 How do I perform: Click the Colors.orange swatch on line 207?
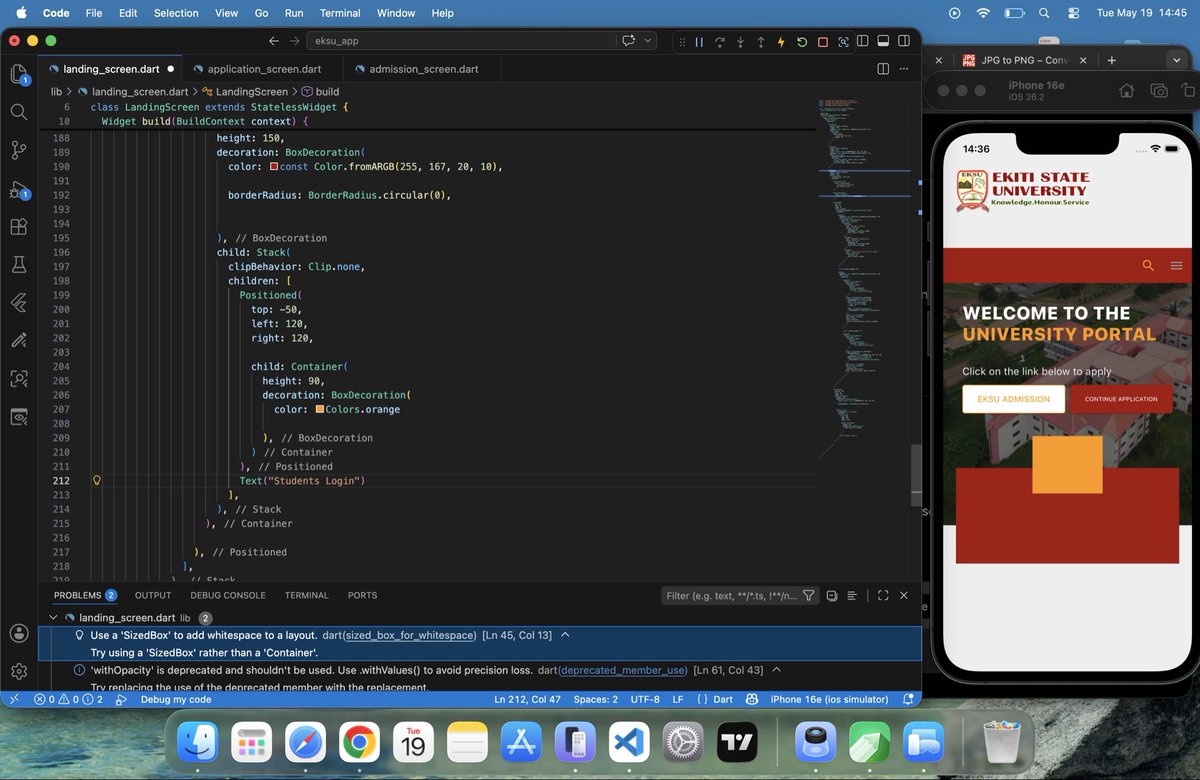(x=320, y=409)
